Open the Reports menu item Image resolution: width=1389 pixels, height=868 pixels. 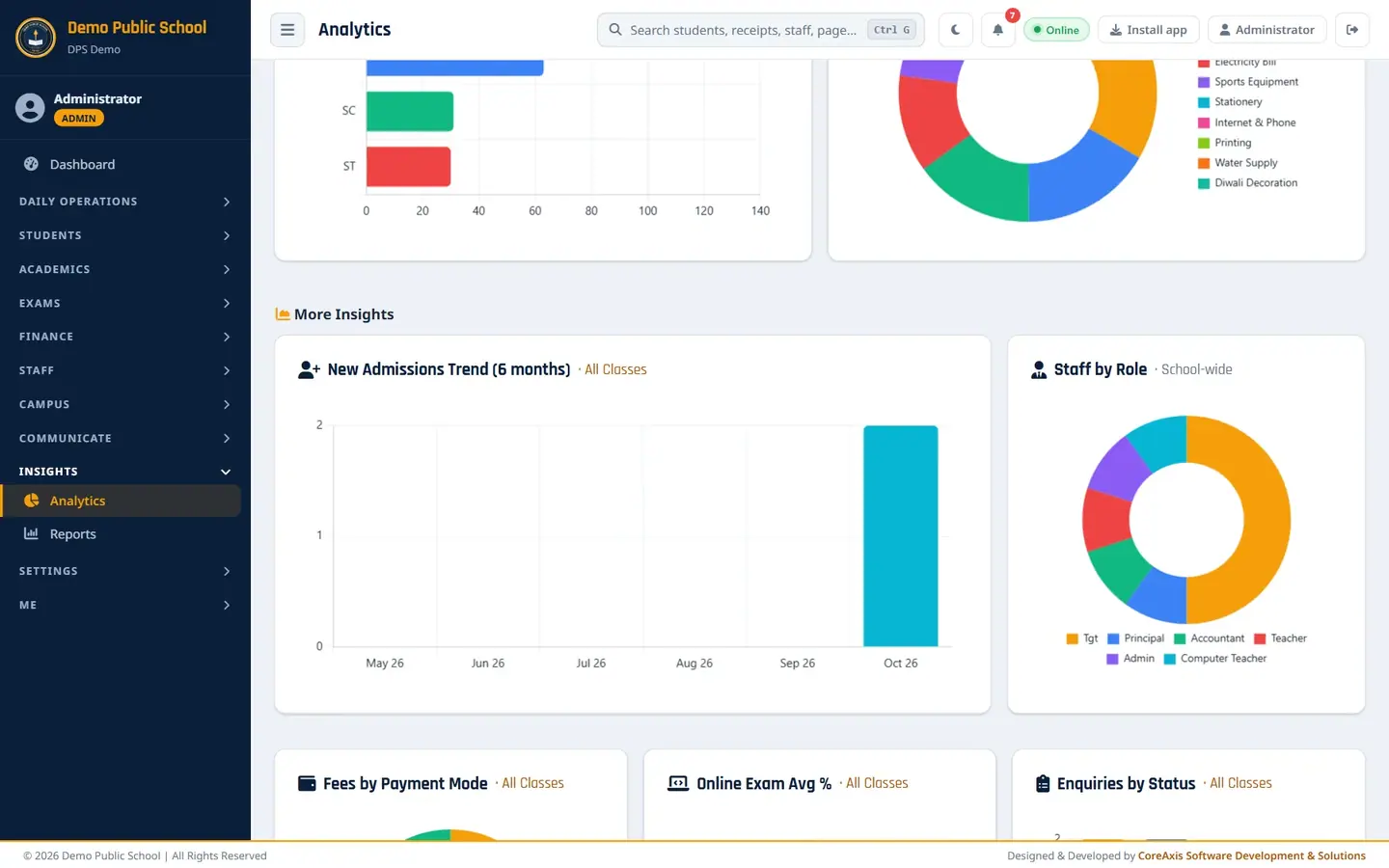[121, 533]
